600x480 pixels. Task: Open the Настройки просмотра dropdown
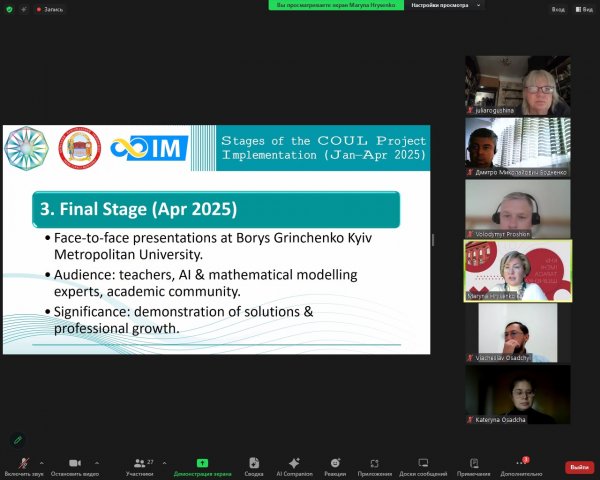[445, 5]
